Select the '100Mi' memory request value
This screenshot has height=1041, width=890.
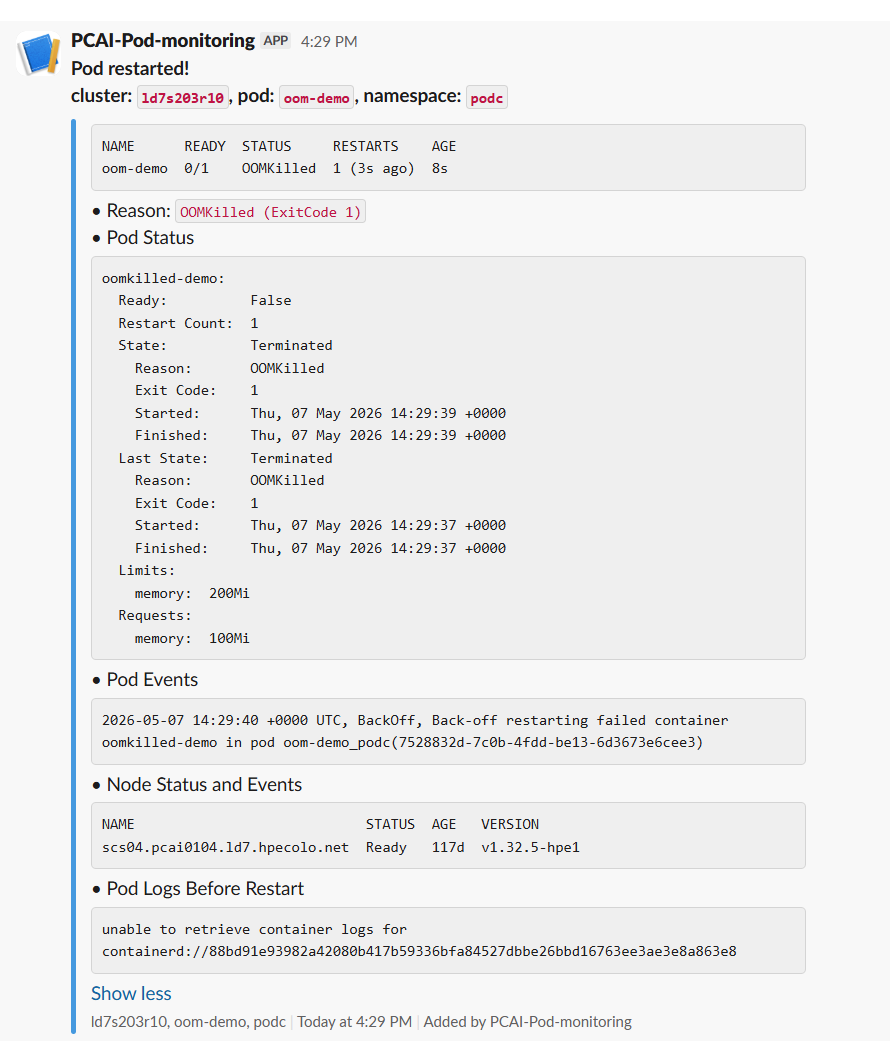229,638
